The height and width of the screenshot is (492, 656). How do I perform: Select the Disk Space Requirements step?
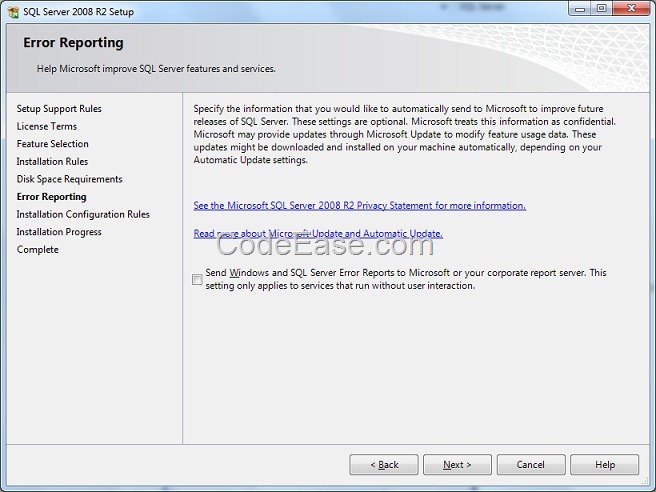pyautogui.click(x=69, y=179)
